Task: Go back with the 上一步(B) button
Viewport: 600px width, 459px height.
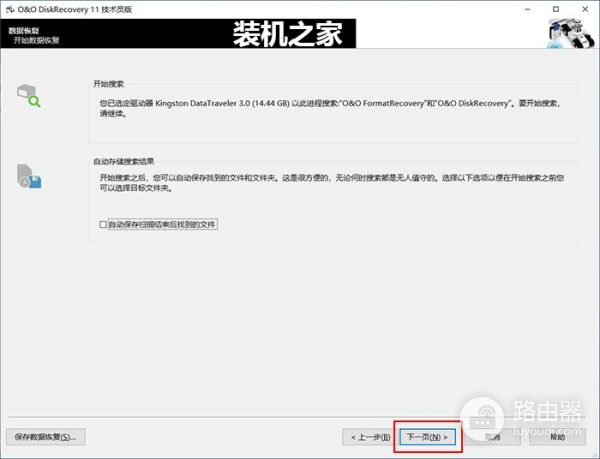Action: tap(370, 437)
